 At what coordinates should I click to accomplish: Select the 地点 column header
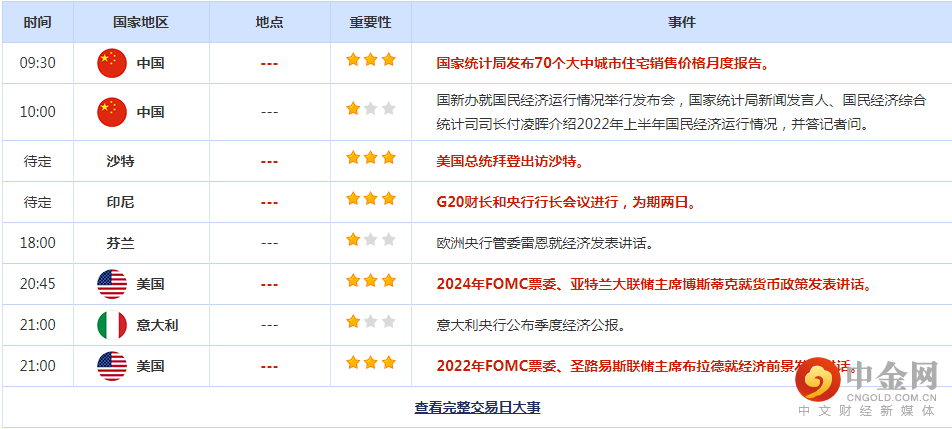coord(270,22)
